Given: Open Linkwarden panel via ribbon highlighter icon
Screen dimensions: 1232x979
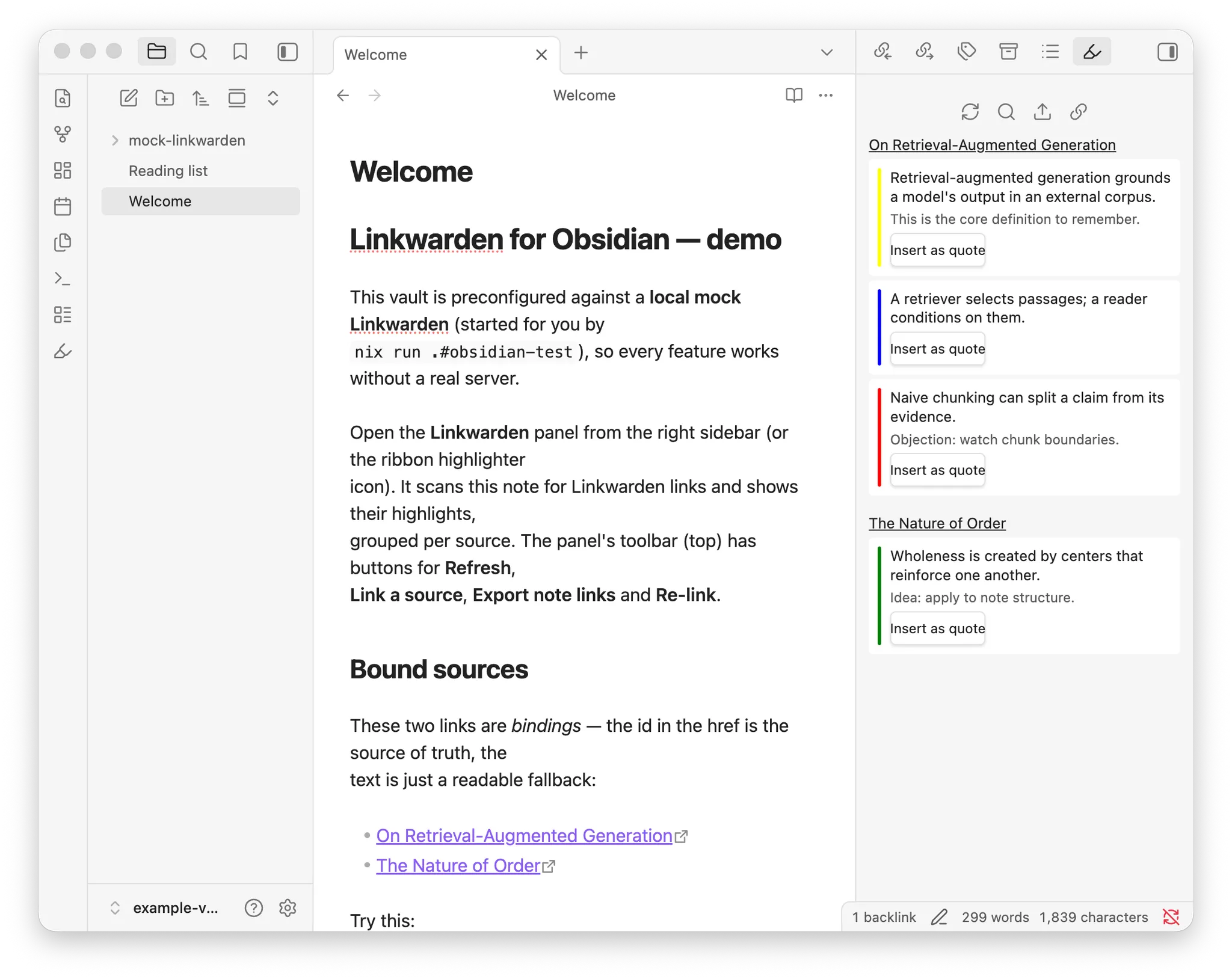Looking at the screenshot, I should pos(63,351).
